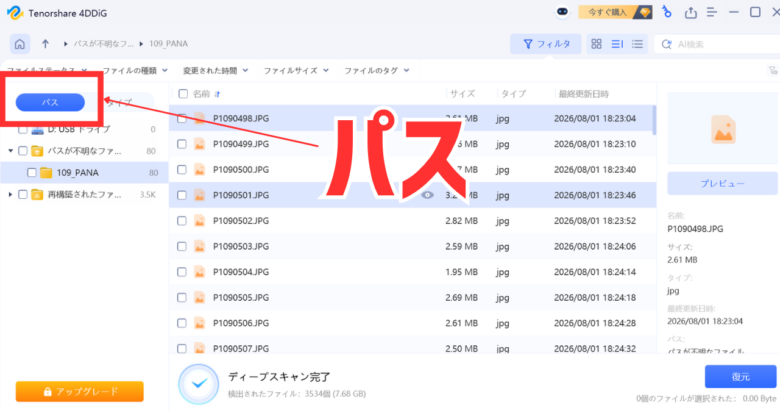
Task: Click the scan complete checkmark icon
Action: (199, 384)
